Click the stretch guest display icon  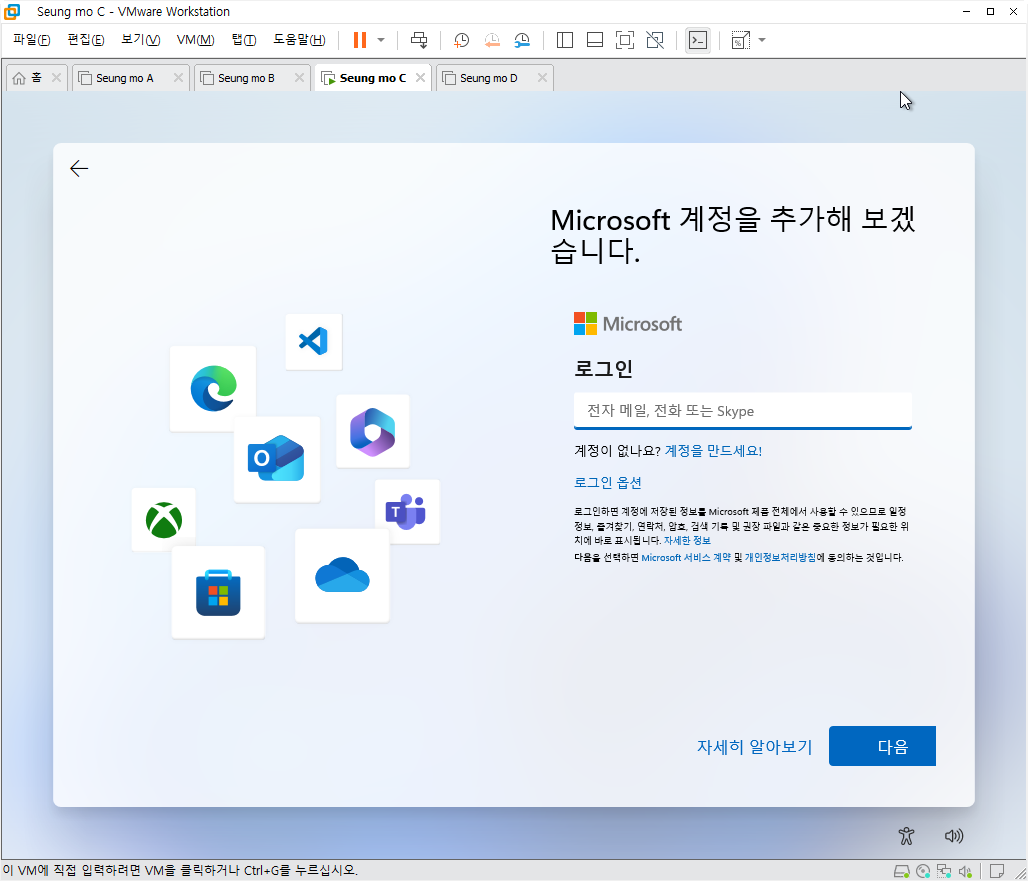(740, 40)
